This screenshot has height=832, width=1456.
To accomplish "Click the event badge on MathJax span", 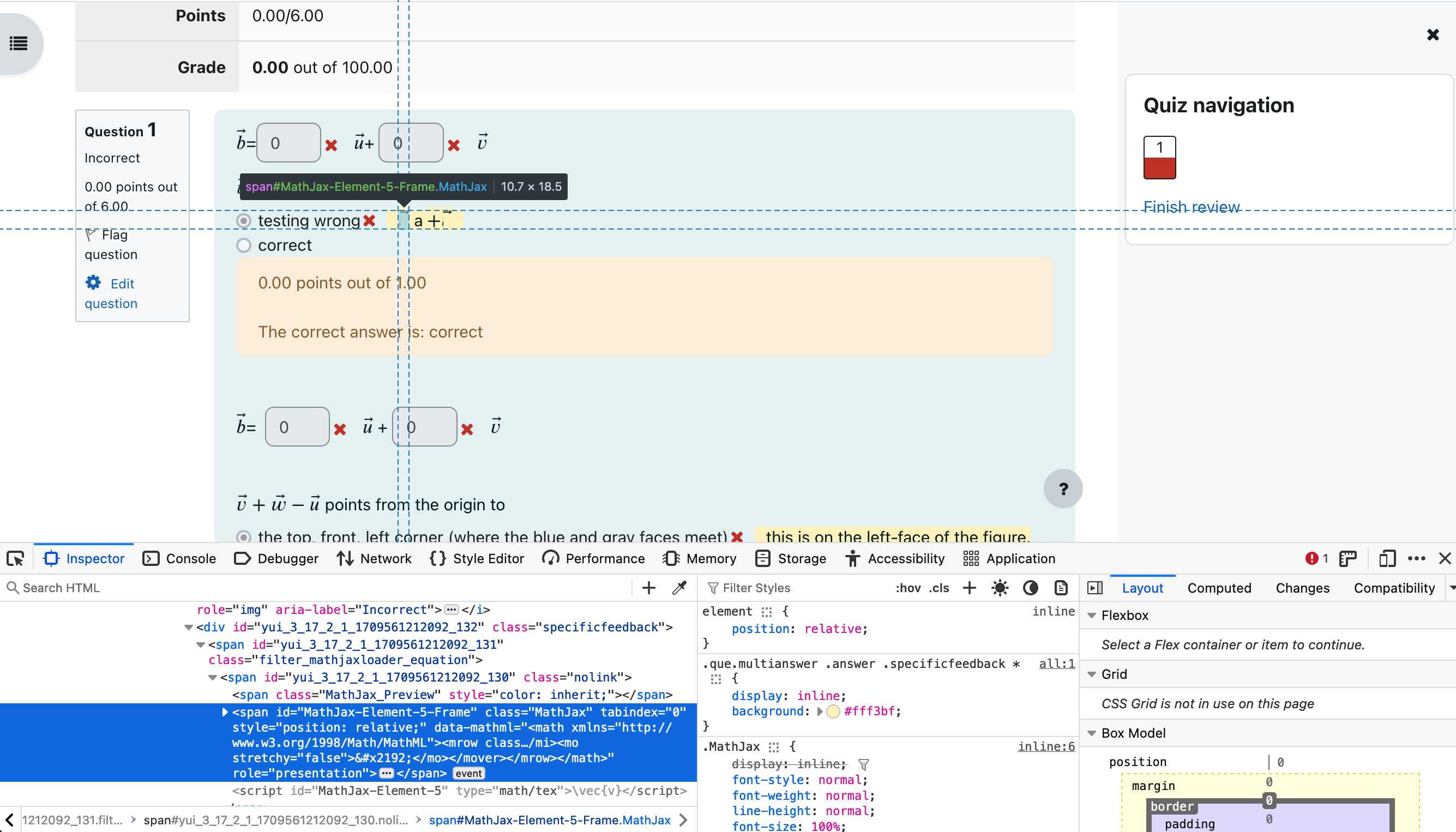I will point(468,774).
